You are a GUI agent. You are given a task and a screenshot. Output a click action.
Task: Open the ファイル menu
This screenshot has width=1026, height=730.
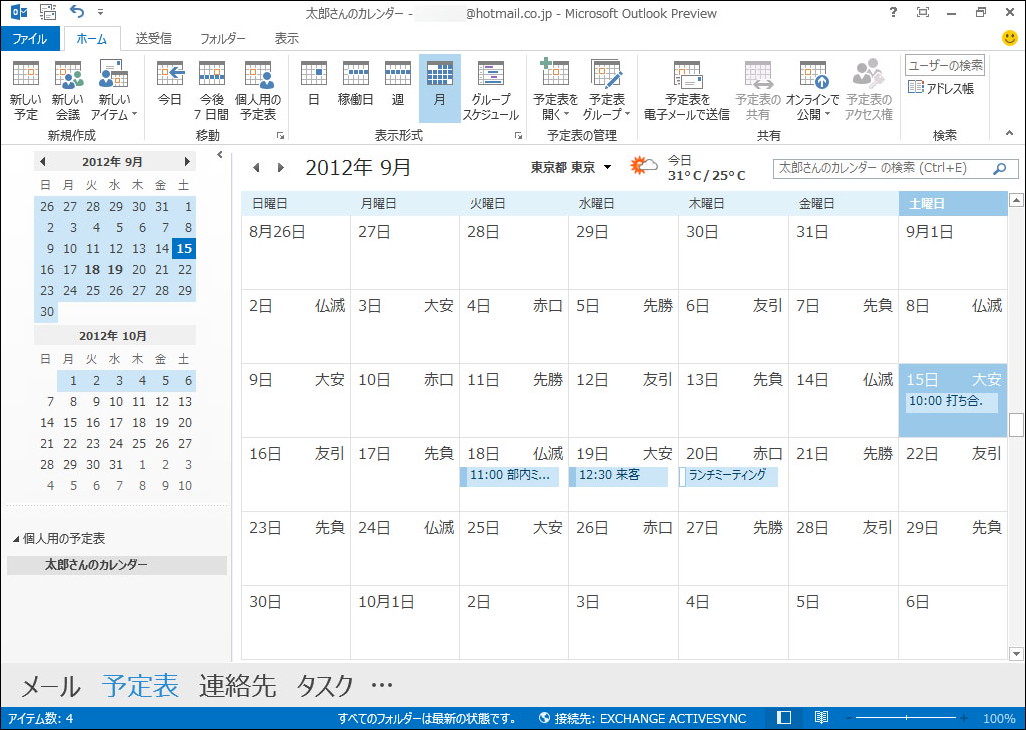31,38
